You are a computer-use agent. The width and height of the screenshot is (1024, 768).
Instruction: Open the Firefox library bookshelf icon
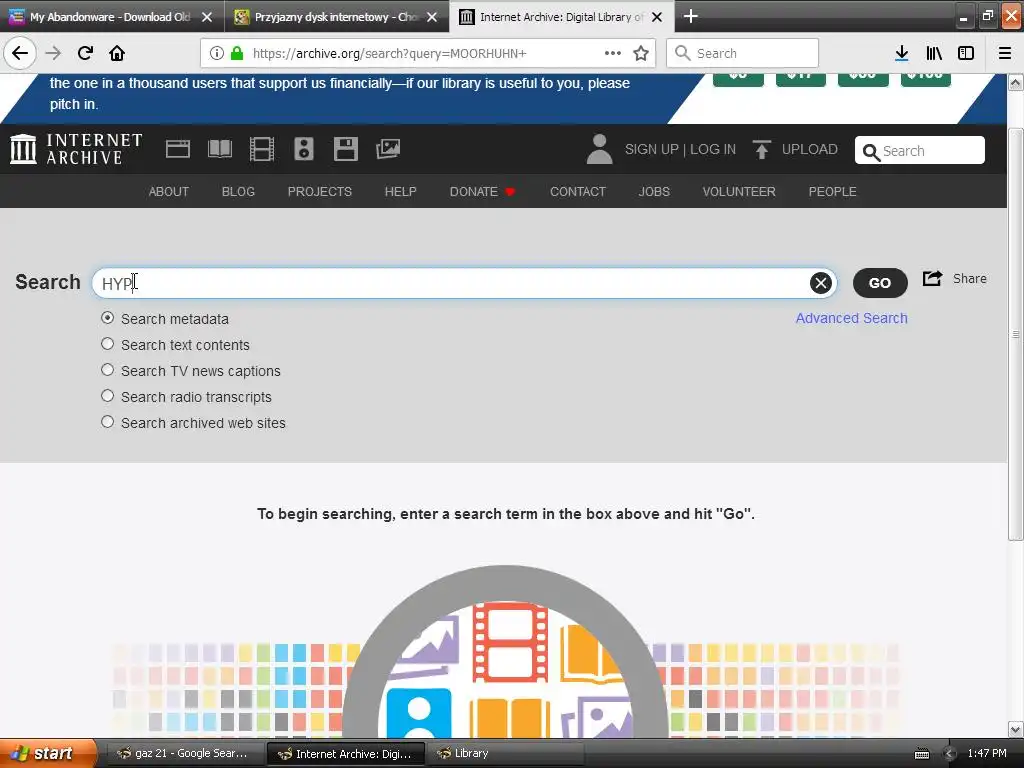[x=934, y=53]
